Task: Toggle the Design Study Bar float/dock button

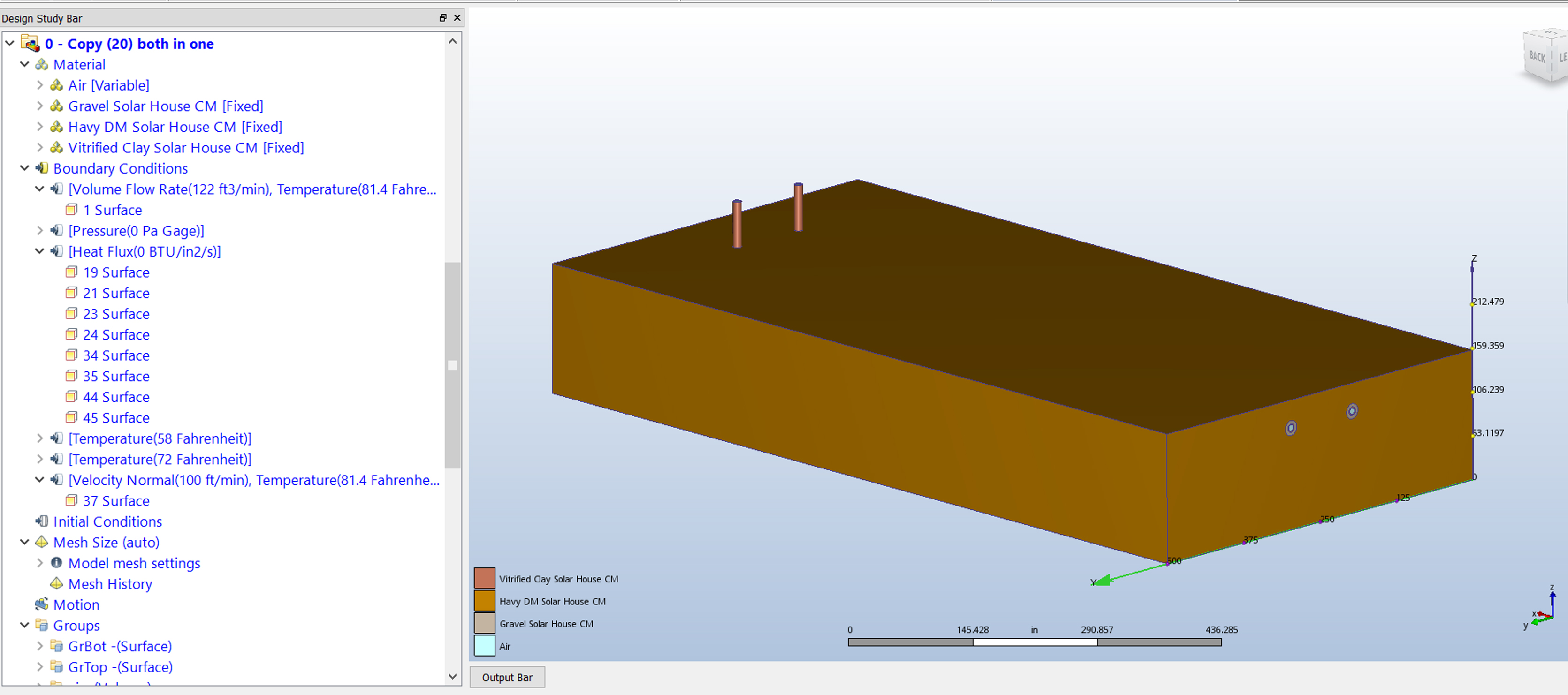Action: [442, 18]
